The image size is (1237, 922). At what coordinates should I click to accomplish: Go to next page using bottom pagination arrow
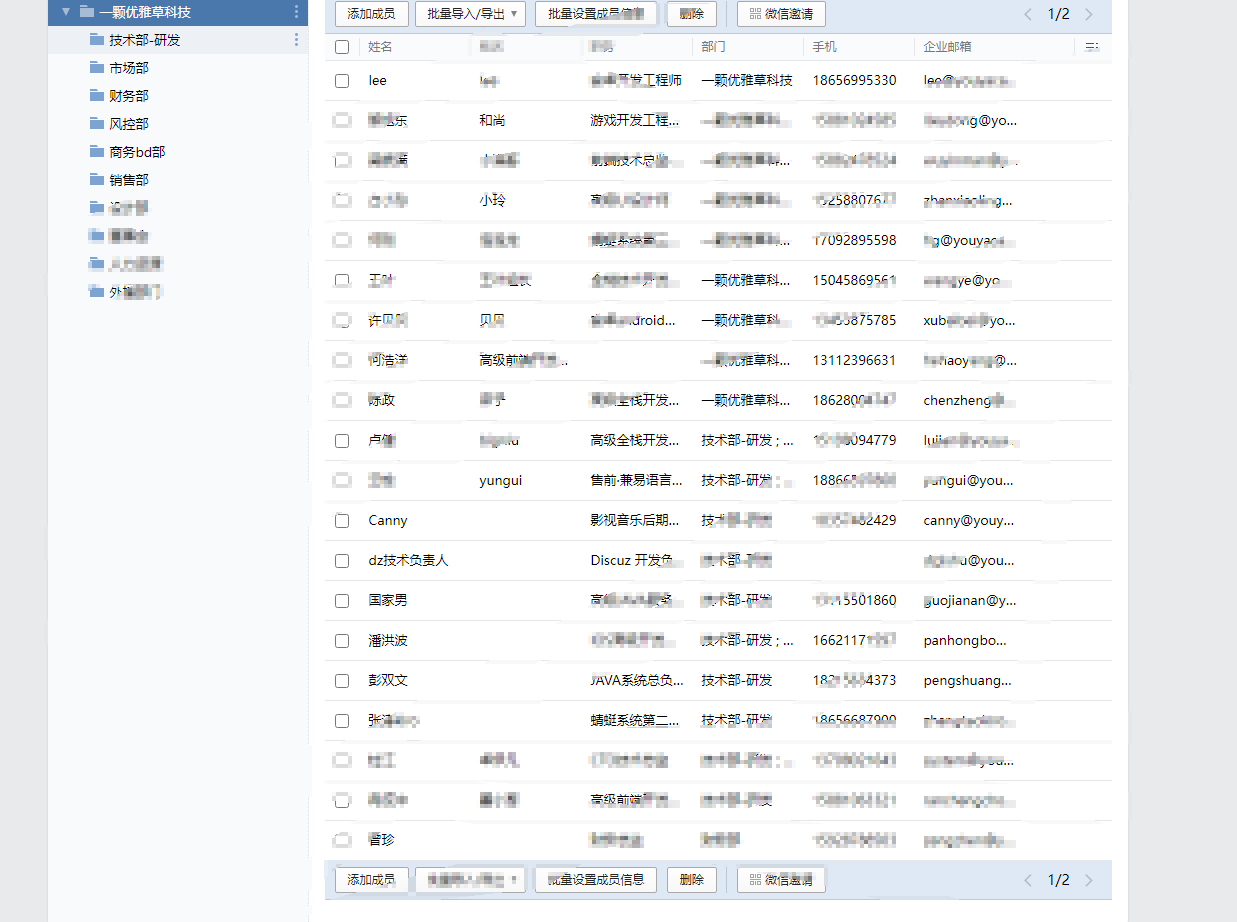(1089, 880)
